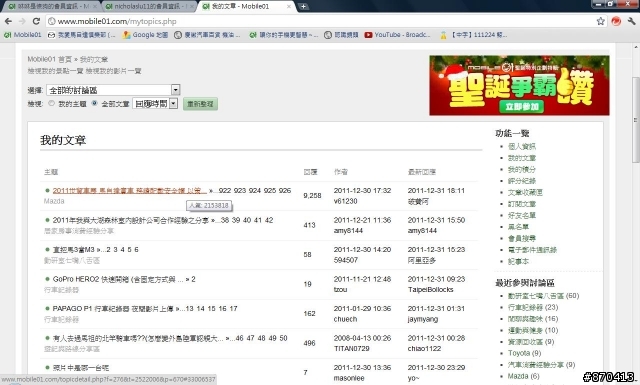Screen dimensions: 640x385
Task: Open 文章收藏匣 in the sidebar
Action: coord(525,192)
